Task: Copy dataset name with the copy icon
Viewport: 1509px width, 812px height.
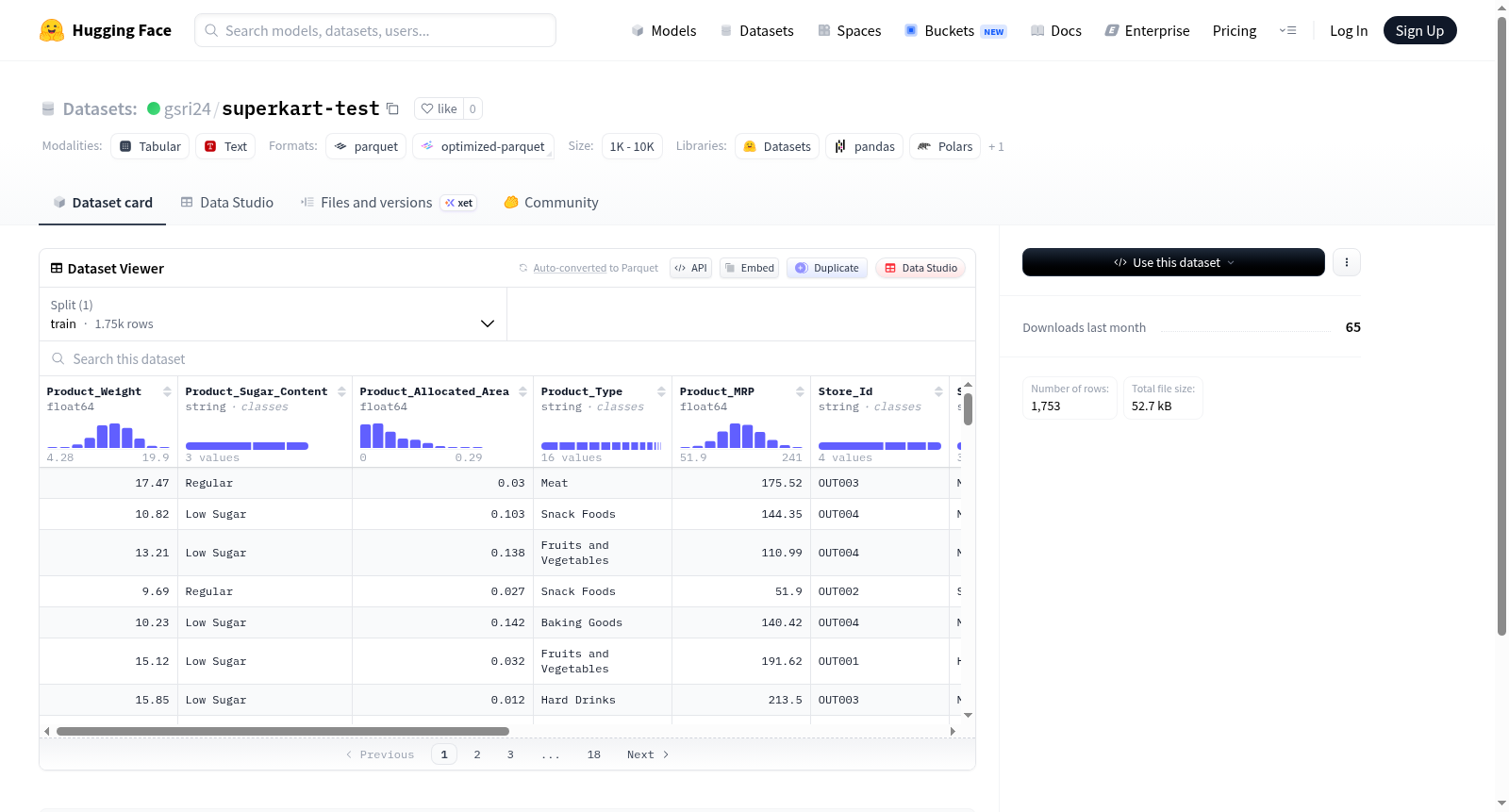Action: point(392,108)
